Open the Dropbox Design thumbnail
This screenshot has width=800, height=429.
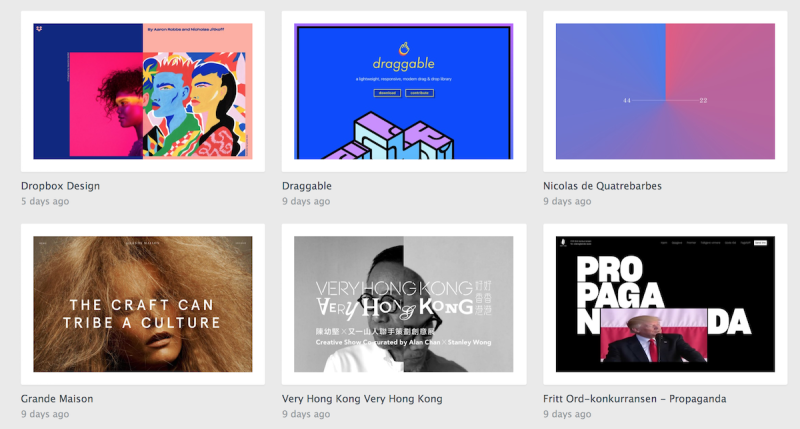click(x=143, y=91)
